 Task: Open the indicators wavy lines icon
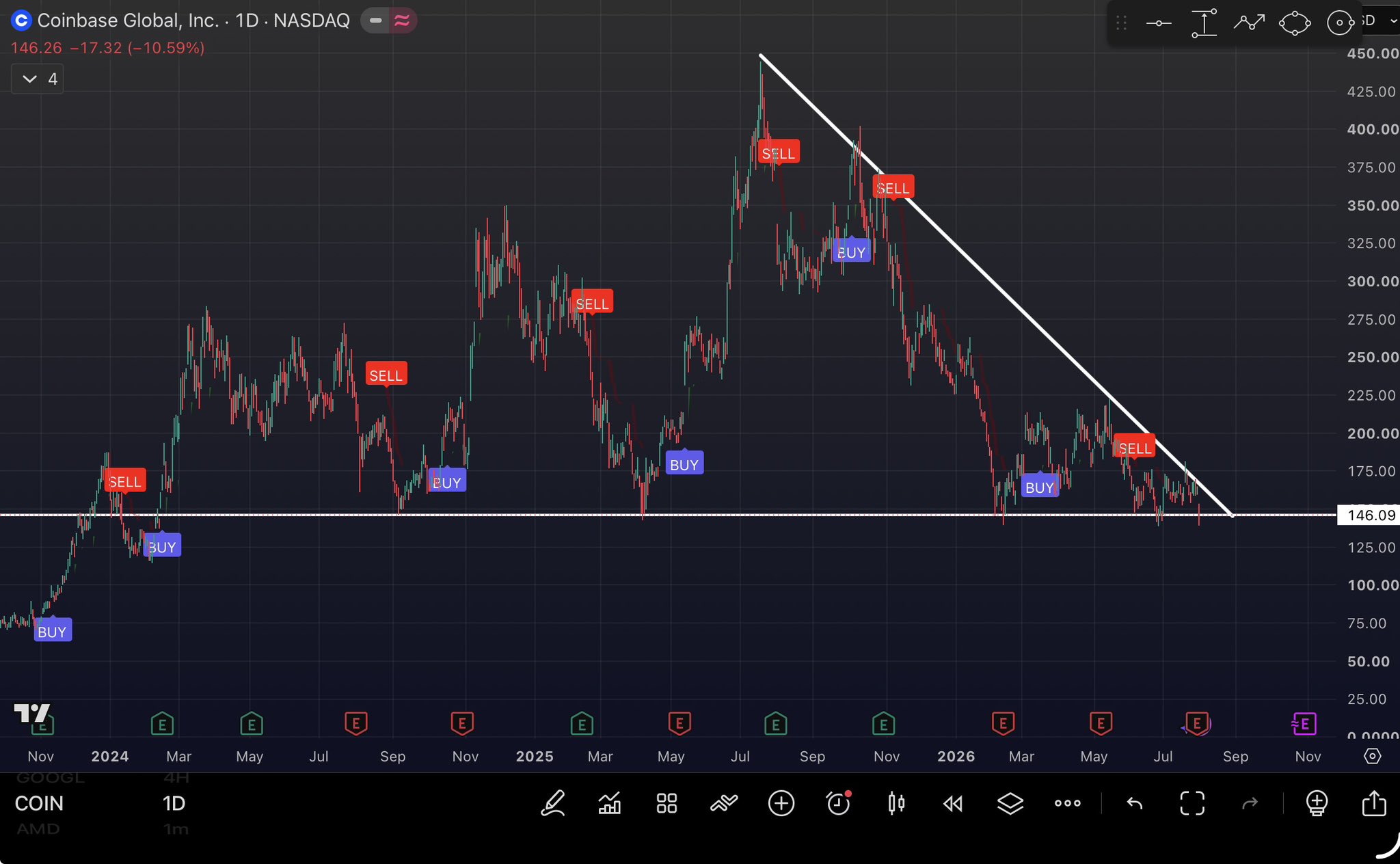click(x=724, y=803)
